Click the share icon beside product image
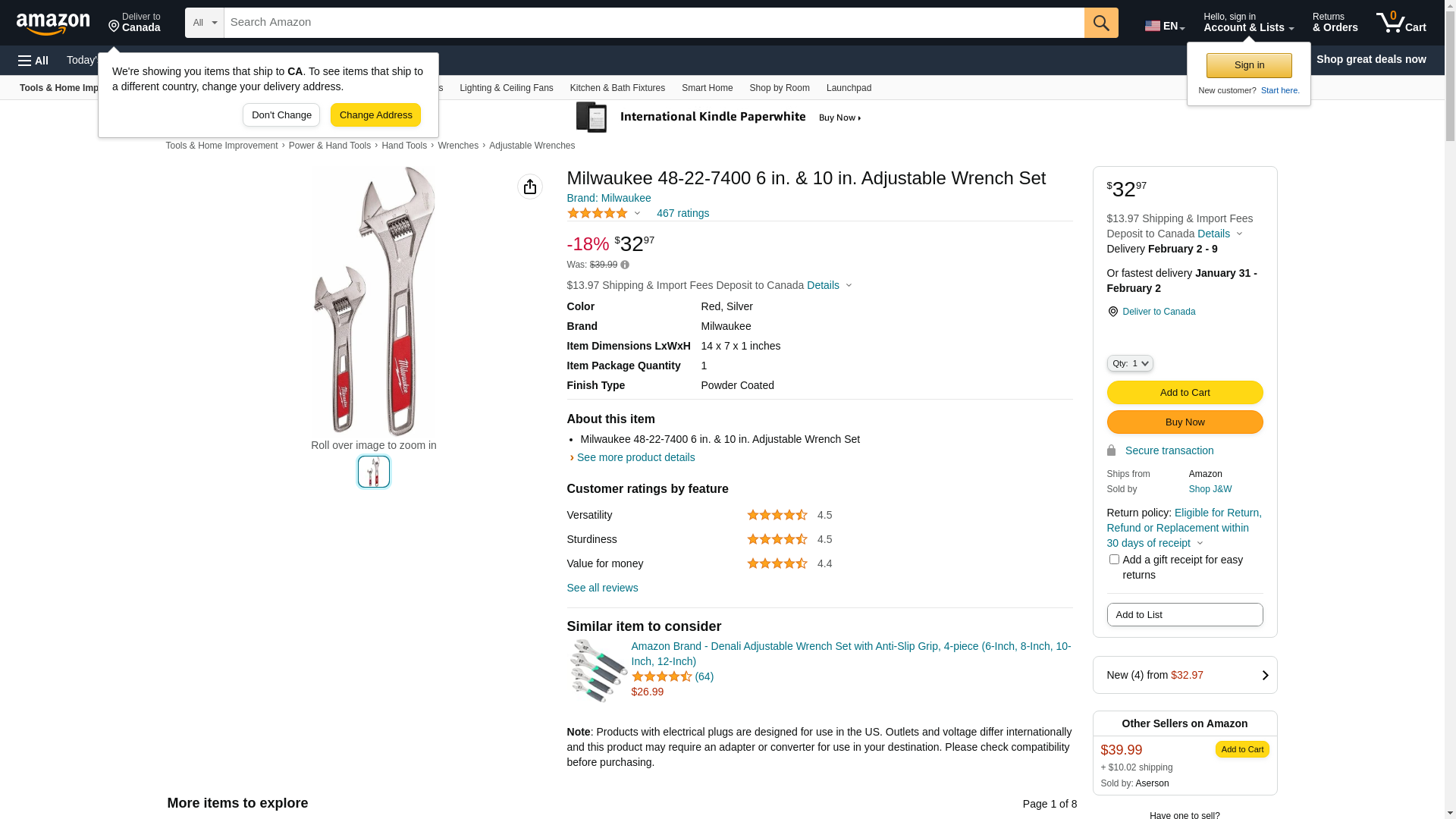Image resolution: width=1456 pixels, height=819 pixels. [530, 187]
